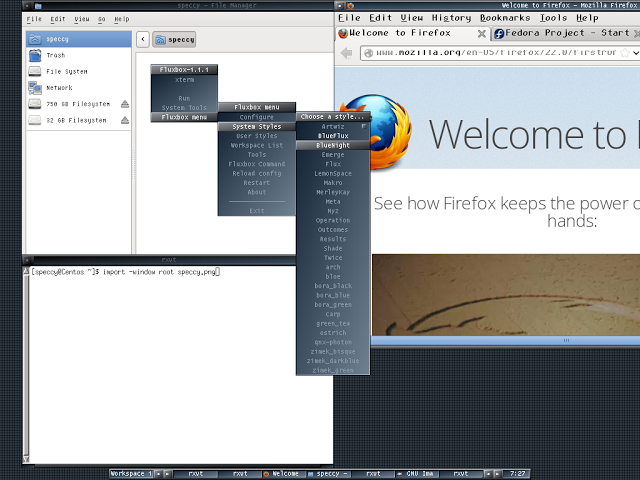Viewport: 640px width, 480px height.
Task: Open the URL bar history dropdown
Action: coord(636,53)
